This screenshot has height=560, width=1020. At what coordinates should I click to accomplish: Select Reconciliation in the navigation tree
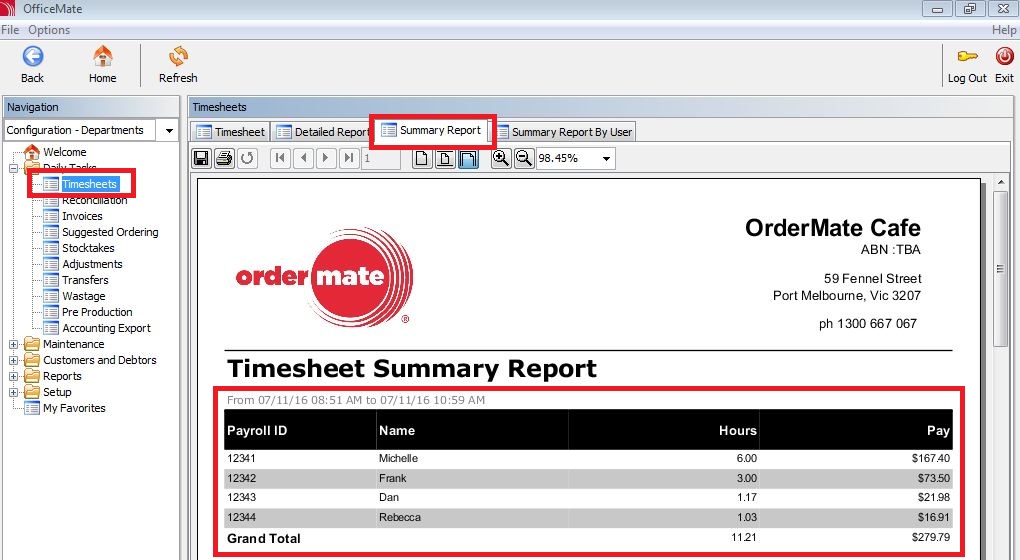point(94,200)
